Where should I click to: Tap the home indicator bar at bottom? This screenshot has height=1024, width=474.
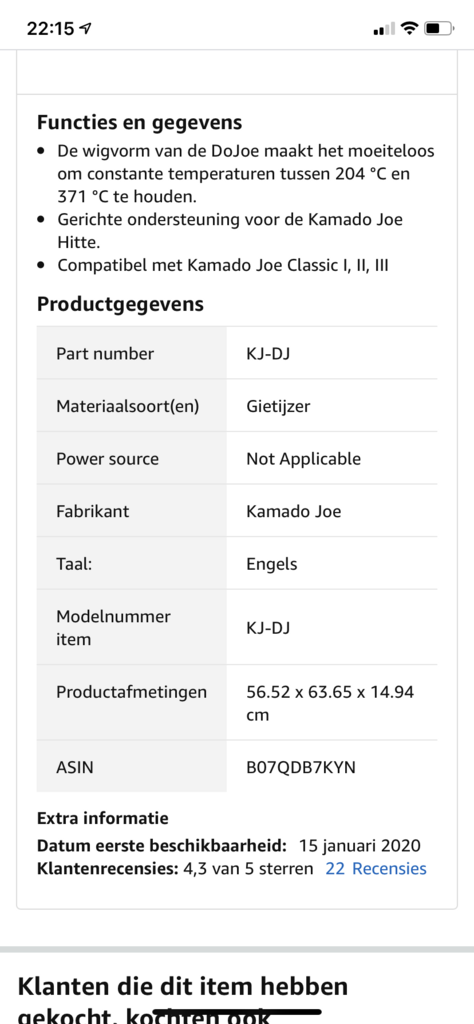point(237,1013)
